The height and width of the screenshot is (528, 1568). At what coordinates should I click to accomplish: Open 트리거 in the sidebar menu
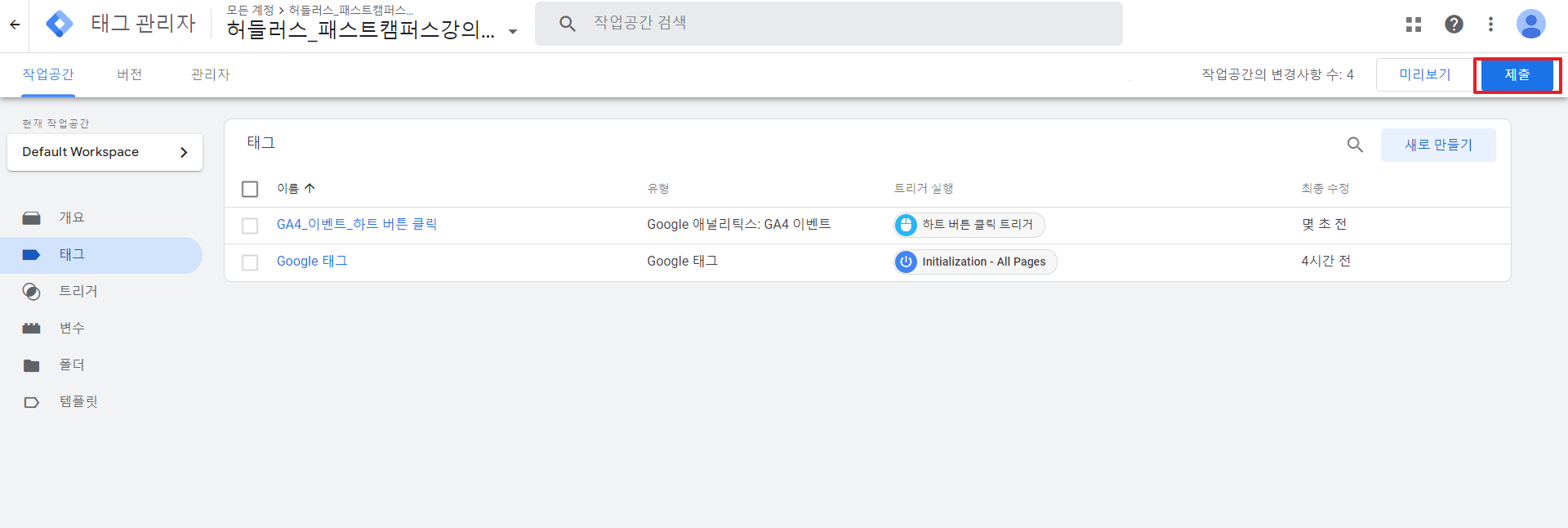[x=78, y=291]
